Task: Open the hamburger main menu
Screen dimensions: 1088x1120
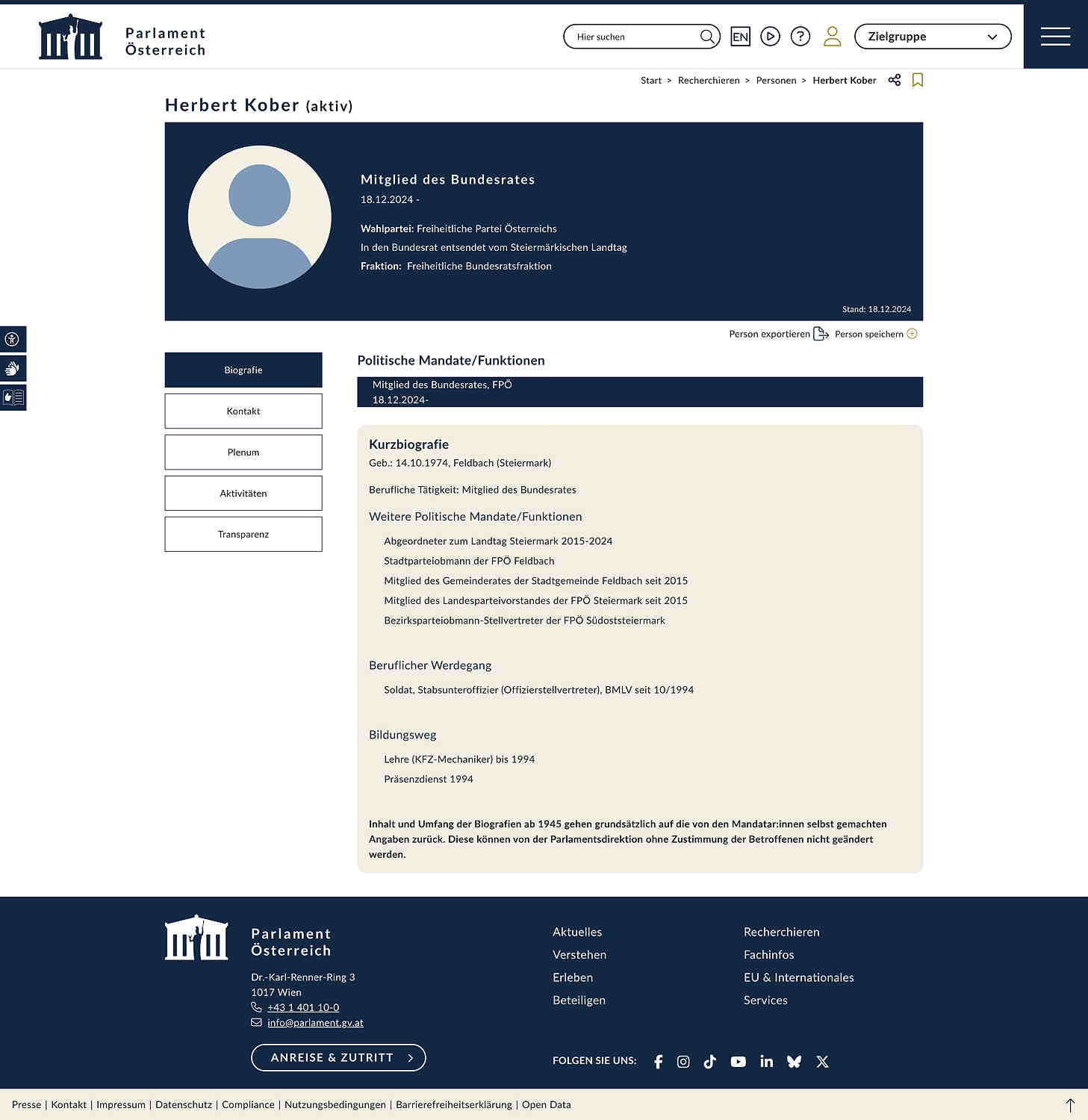Action: (x=1055, y=37)
